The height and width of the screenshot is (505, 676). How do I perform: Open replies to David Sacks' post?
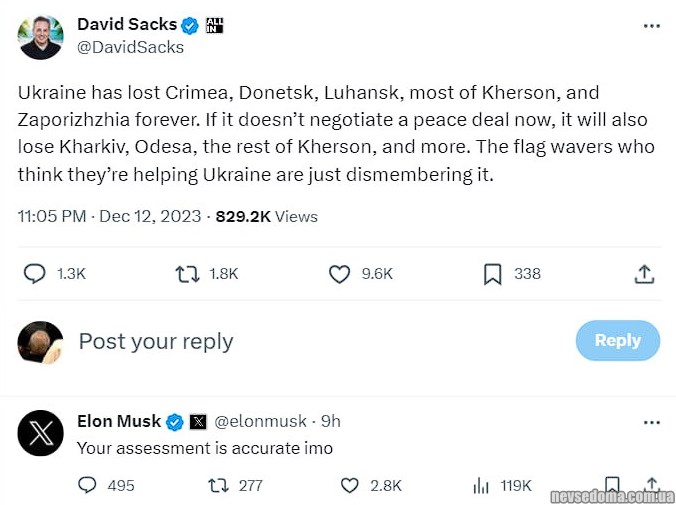point(35,274)
